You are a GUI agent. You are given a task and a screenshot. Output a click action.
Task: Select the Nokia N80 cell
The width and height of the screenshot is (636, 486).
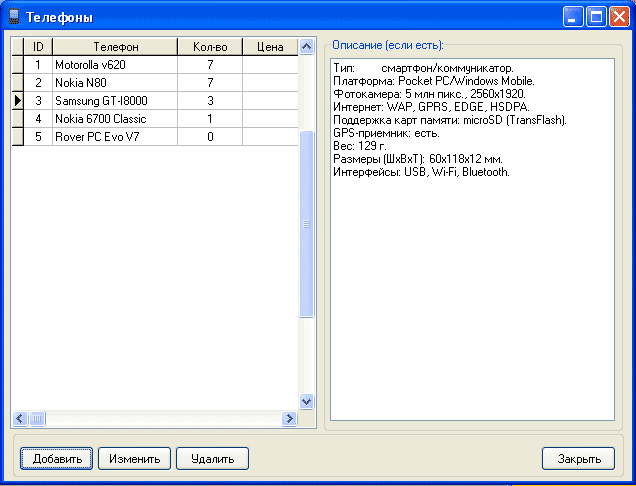pos(115,83)
